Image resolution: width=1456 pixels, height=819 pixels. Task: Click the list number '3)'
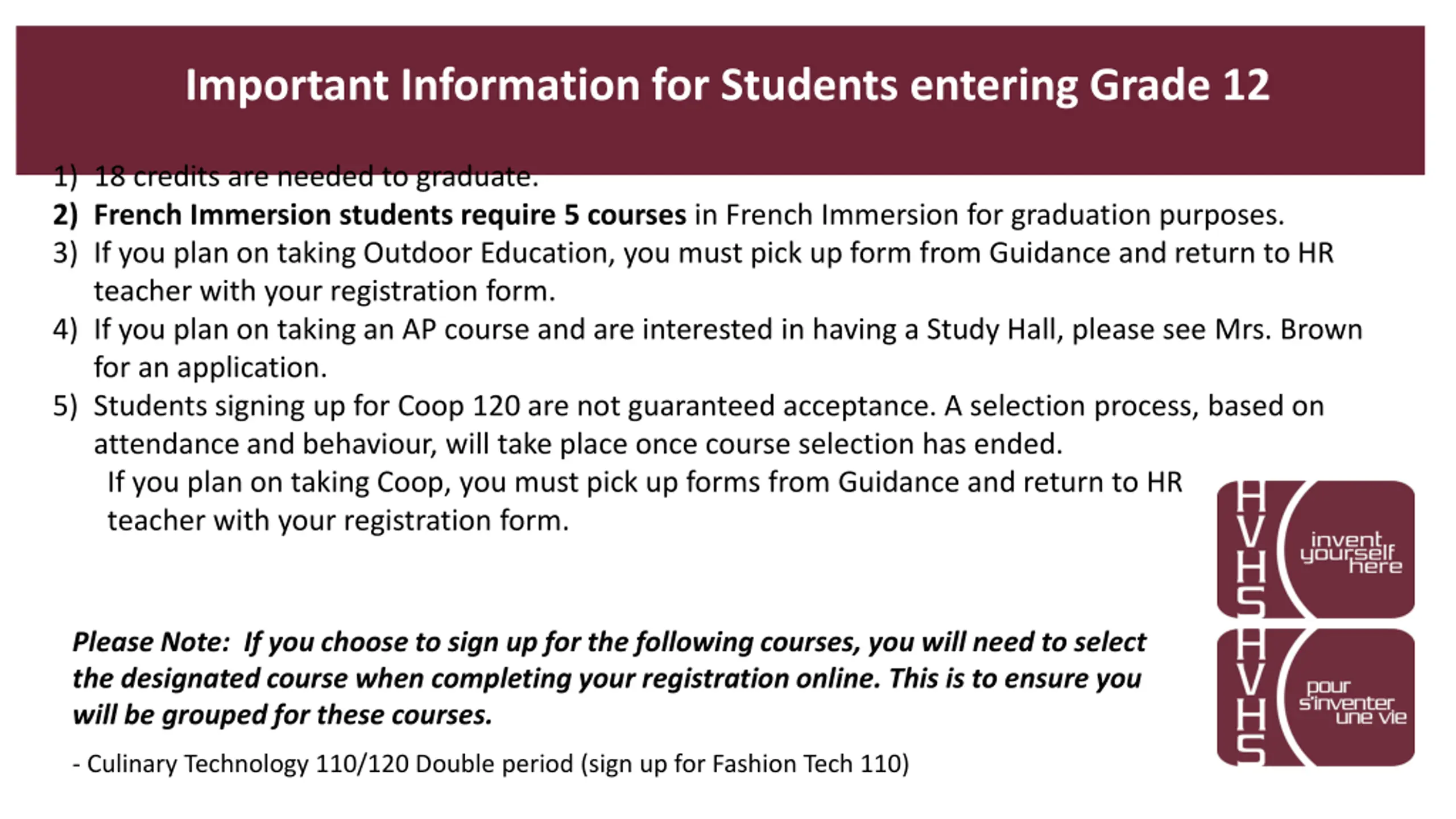point(65,253)
